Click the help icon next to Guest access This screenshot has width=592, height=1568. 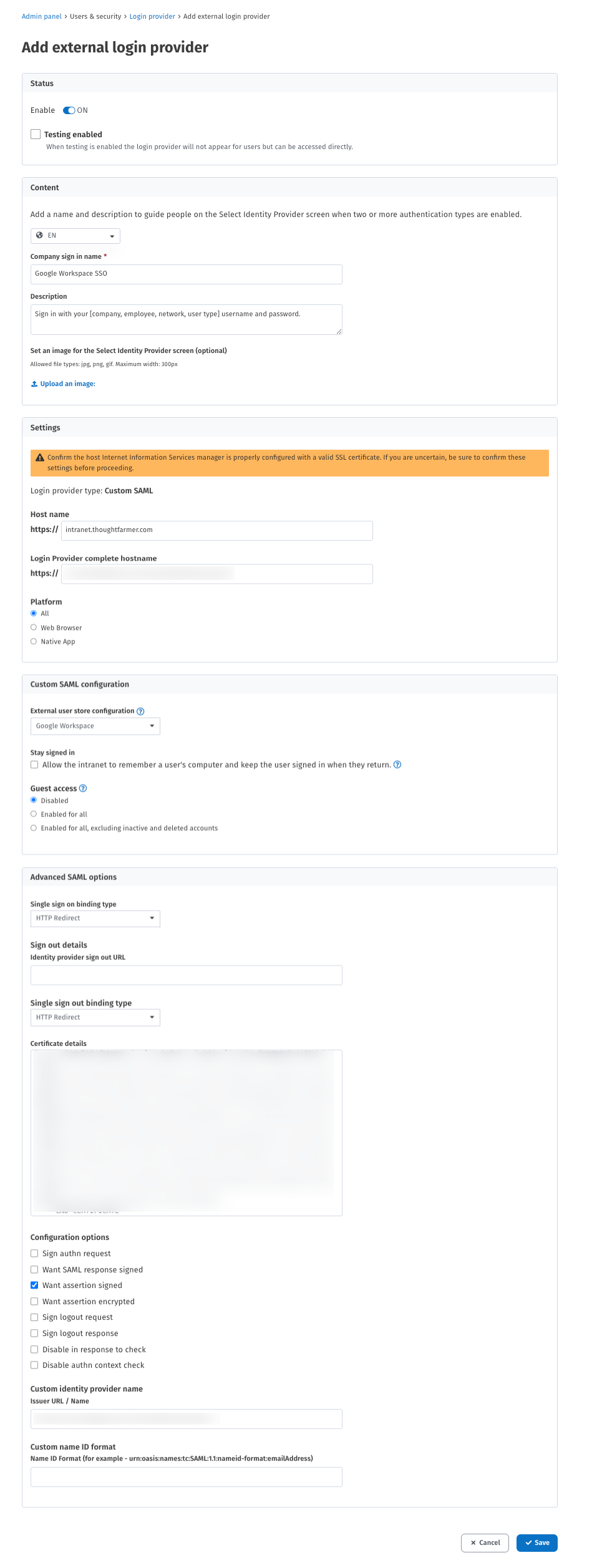(x=84, y=788)
